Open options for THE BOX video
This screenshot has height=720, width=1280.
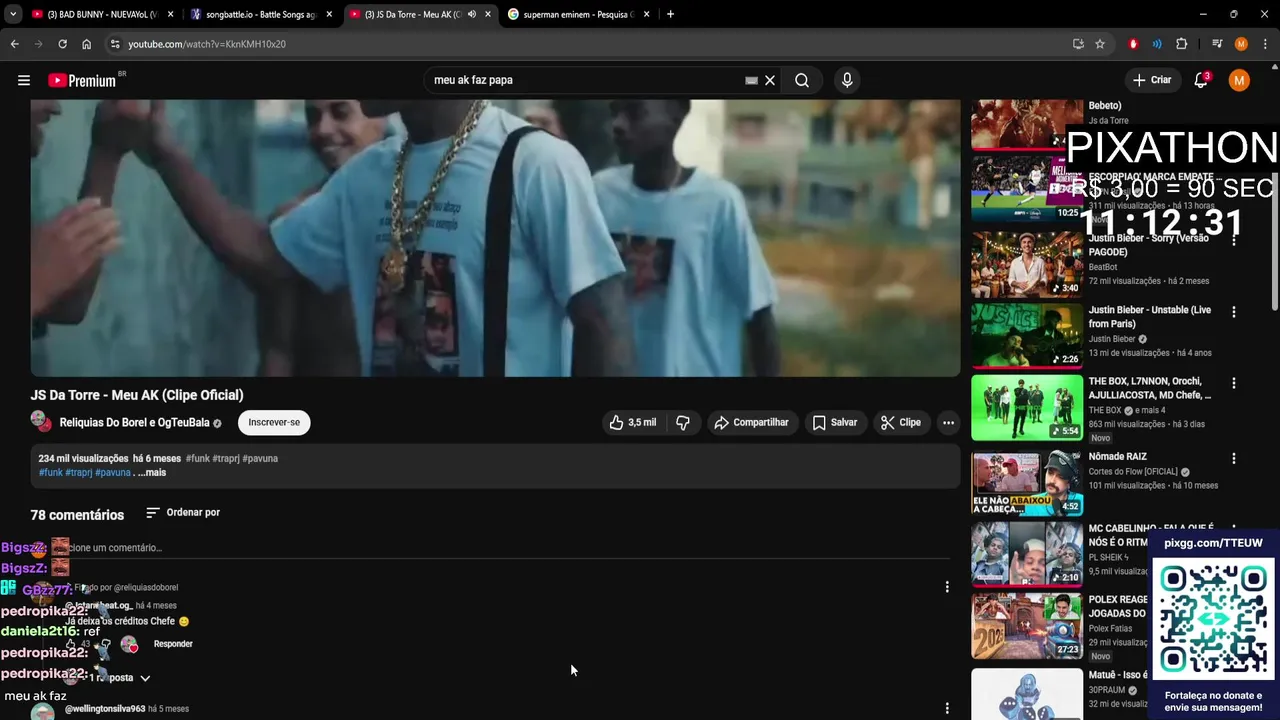tap(1233, 383)
